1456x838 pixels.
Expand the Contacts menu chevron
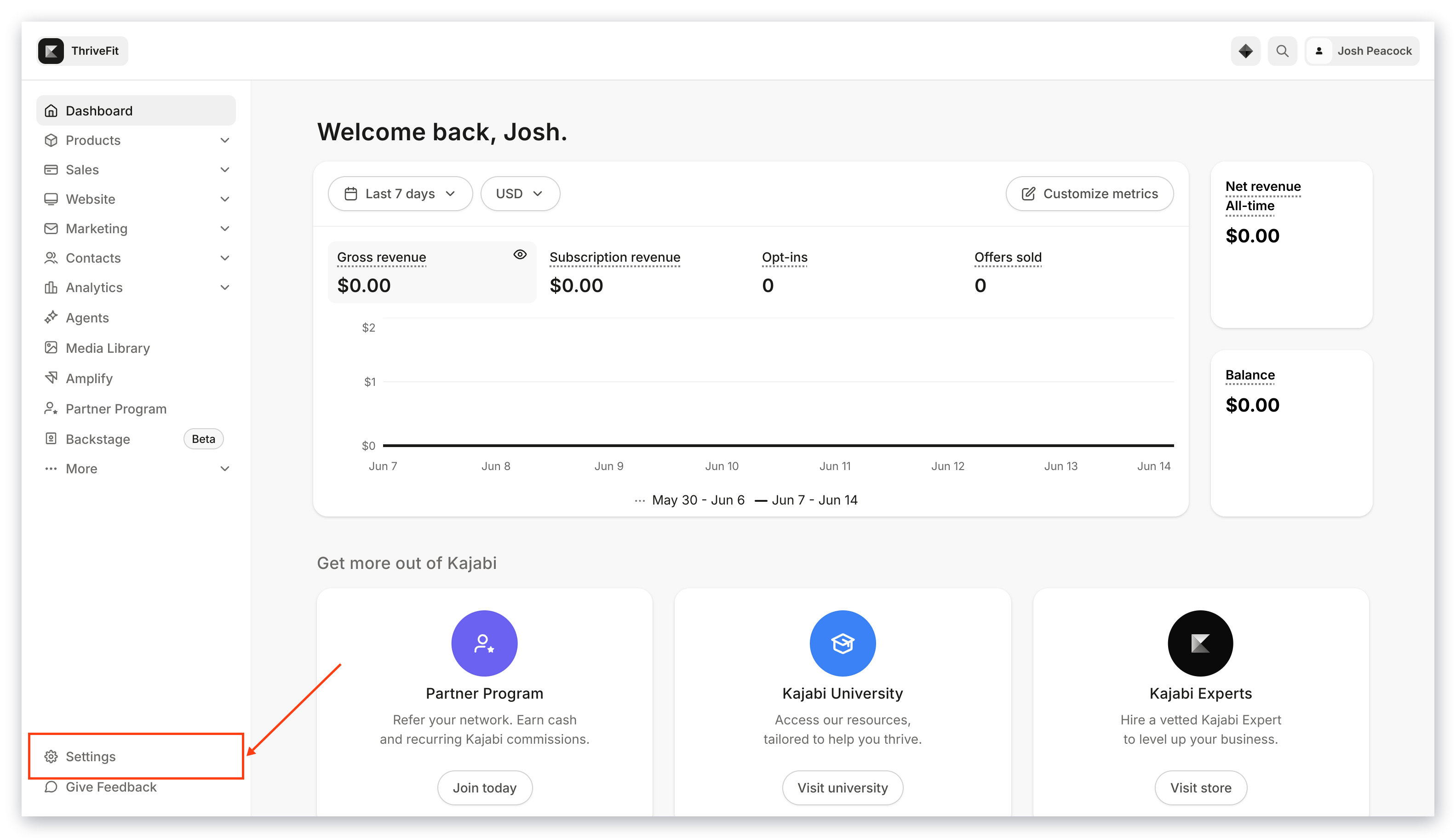pos(225,258)
